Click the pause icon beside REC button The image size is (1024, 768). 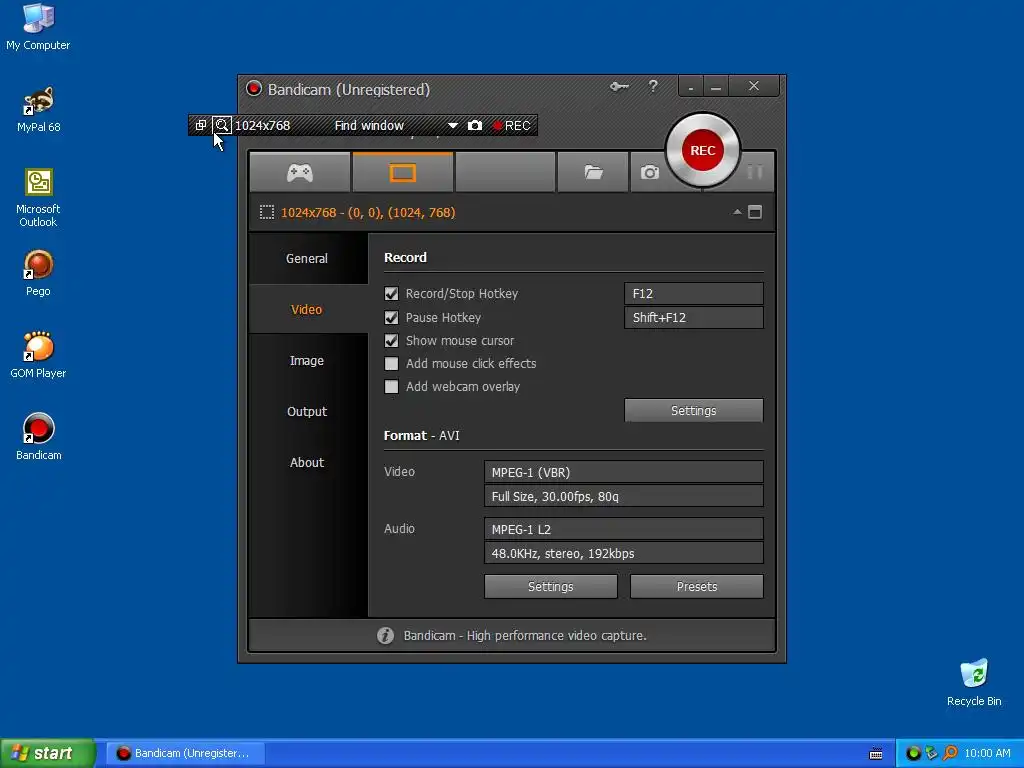point(755,172)
